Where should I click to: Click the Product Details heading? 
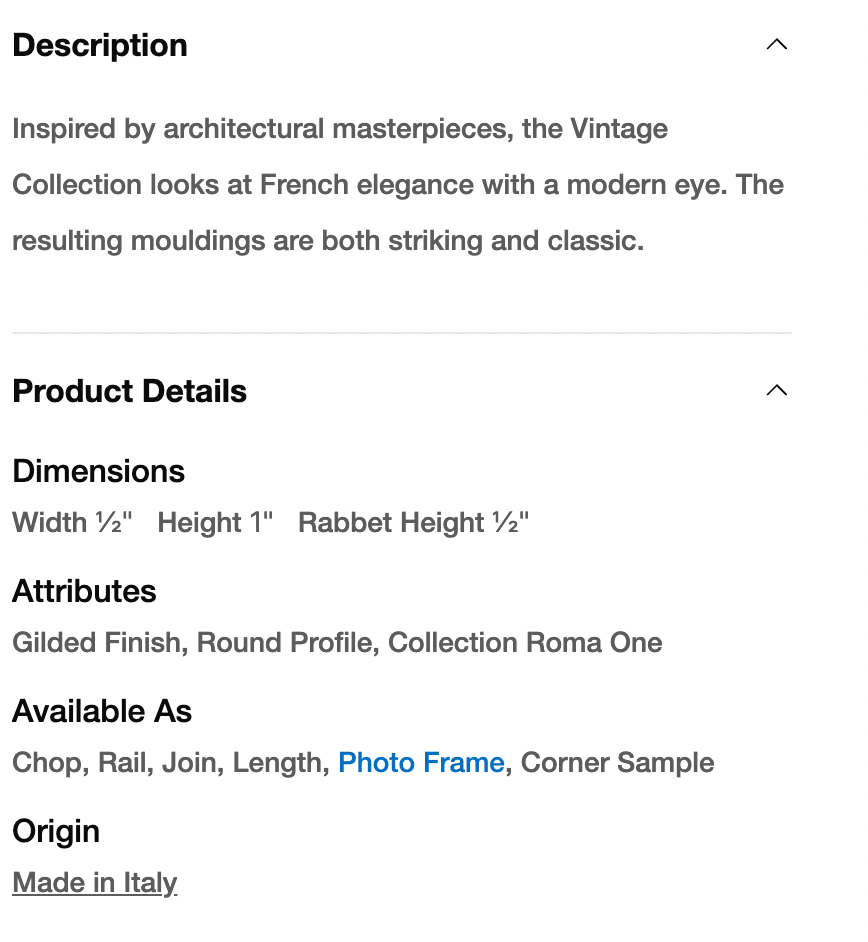(x=130, y=391)
